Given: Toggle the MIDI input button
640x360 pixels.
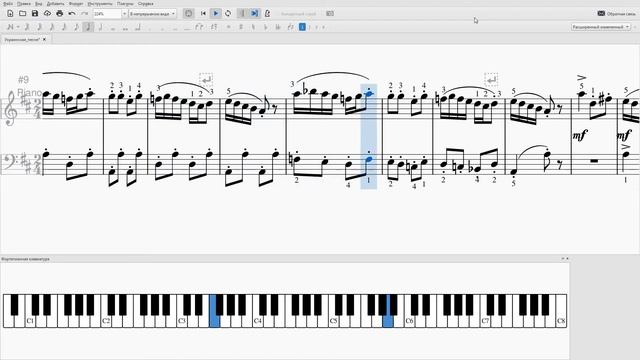Looking at the screenshot, I should [189, 13].
